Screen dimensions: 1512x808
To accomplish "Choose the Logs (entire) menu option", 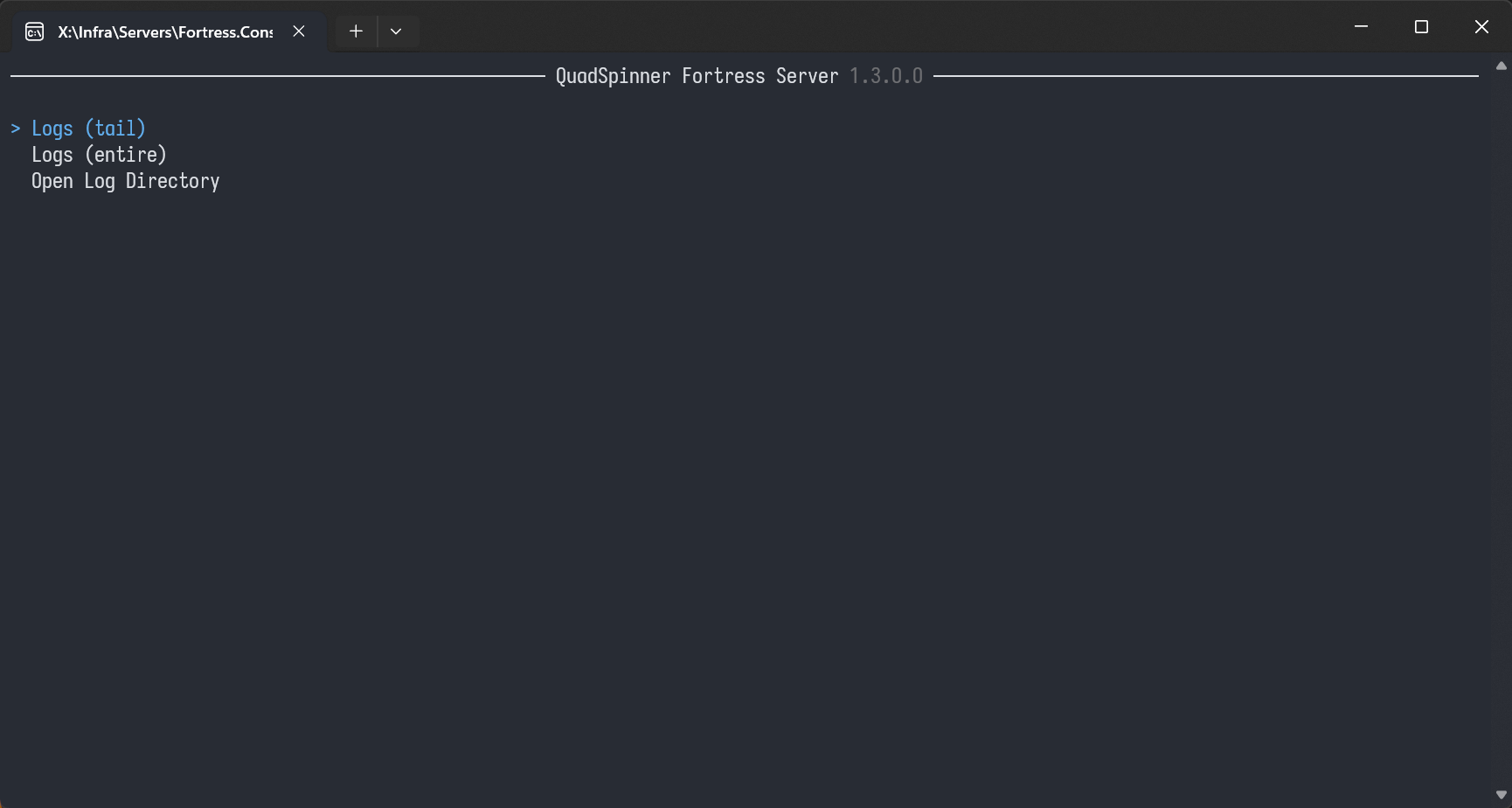I will pyautogui.click(x=99, y=155).
